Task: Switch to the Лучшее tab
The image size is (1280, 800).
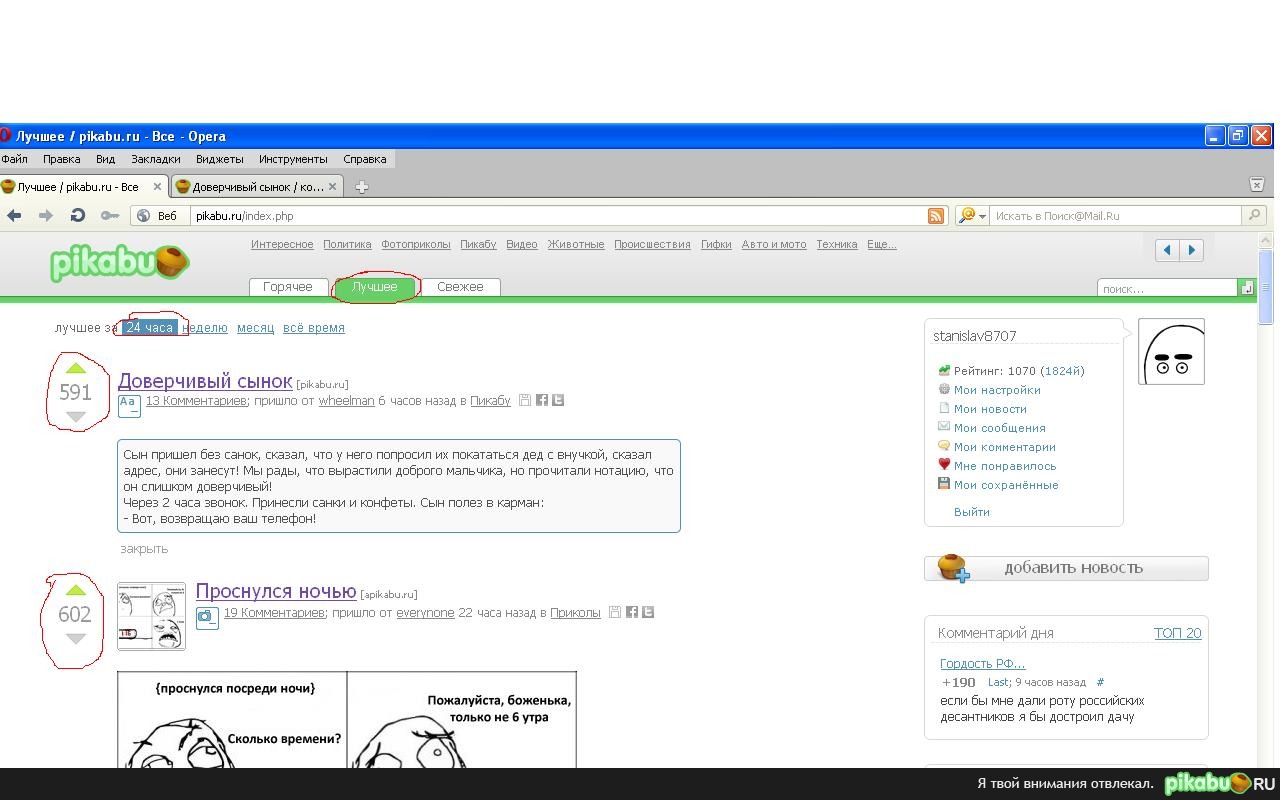Action: [375, 287]
